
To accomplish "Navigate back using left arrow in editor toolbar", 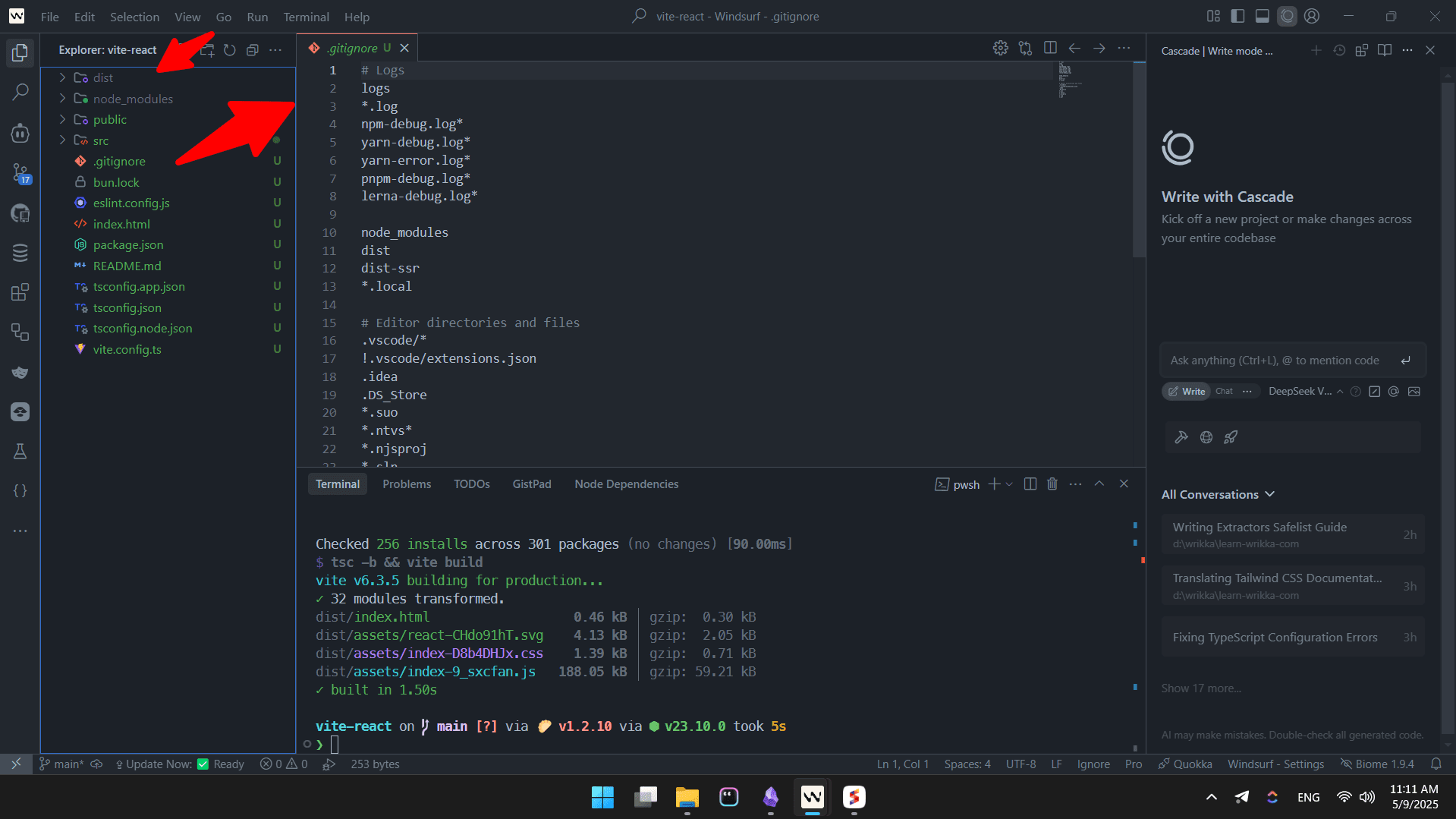I will tap(1074, 48).
